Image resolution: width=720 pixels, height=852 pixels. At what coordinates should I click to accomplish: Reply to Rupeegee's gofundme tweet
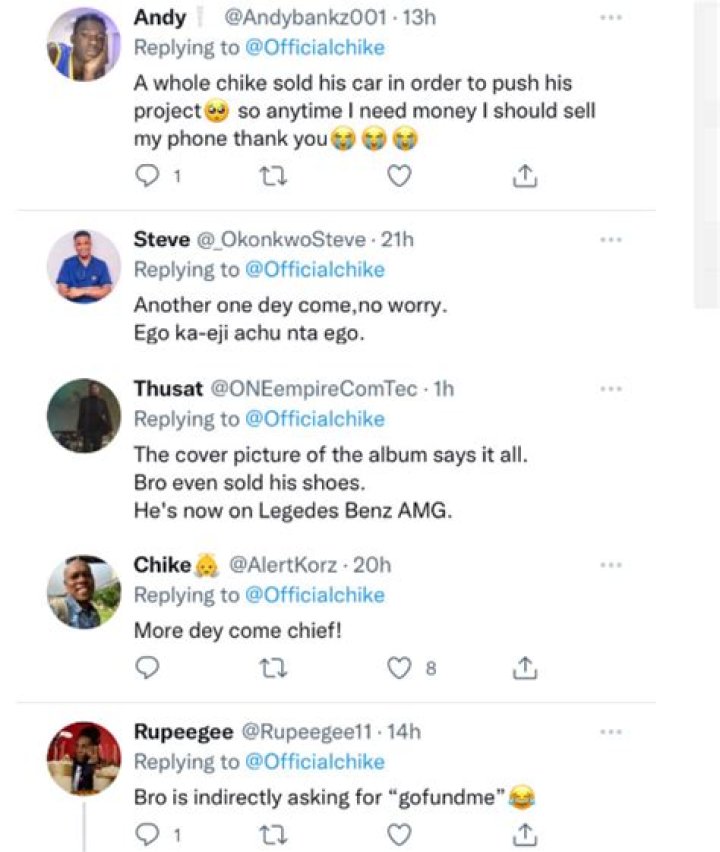(147, 832)
